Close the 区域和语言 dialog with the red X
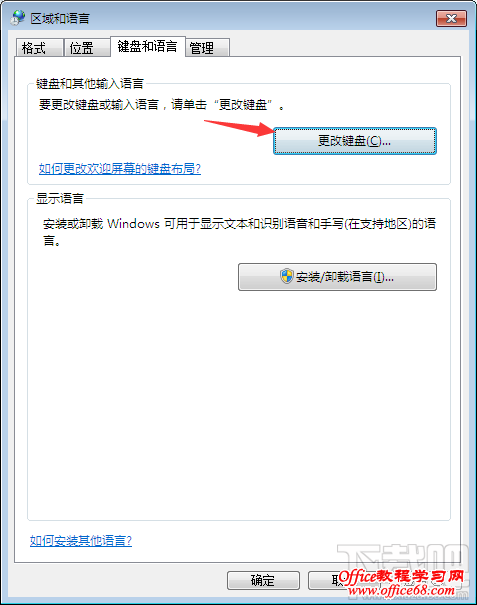This screenshot has height=605, width=477. pos(451,19)
